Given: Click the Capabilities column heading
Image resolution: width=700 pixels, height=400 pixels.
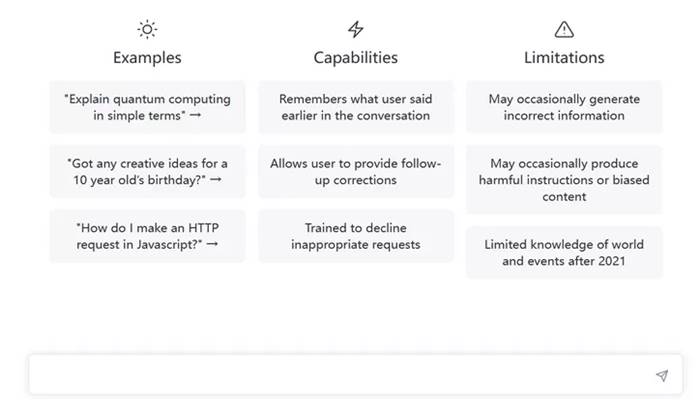Looking at the screenshot, I should pyautogui.click(x=356, y=58).
